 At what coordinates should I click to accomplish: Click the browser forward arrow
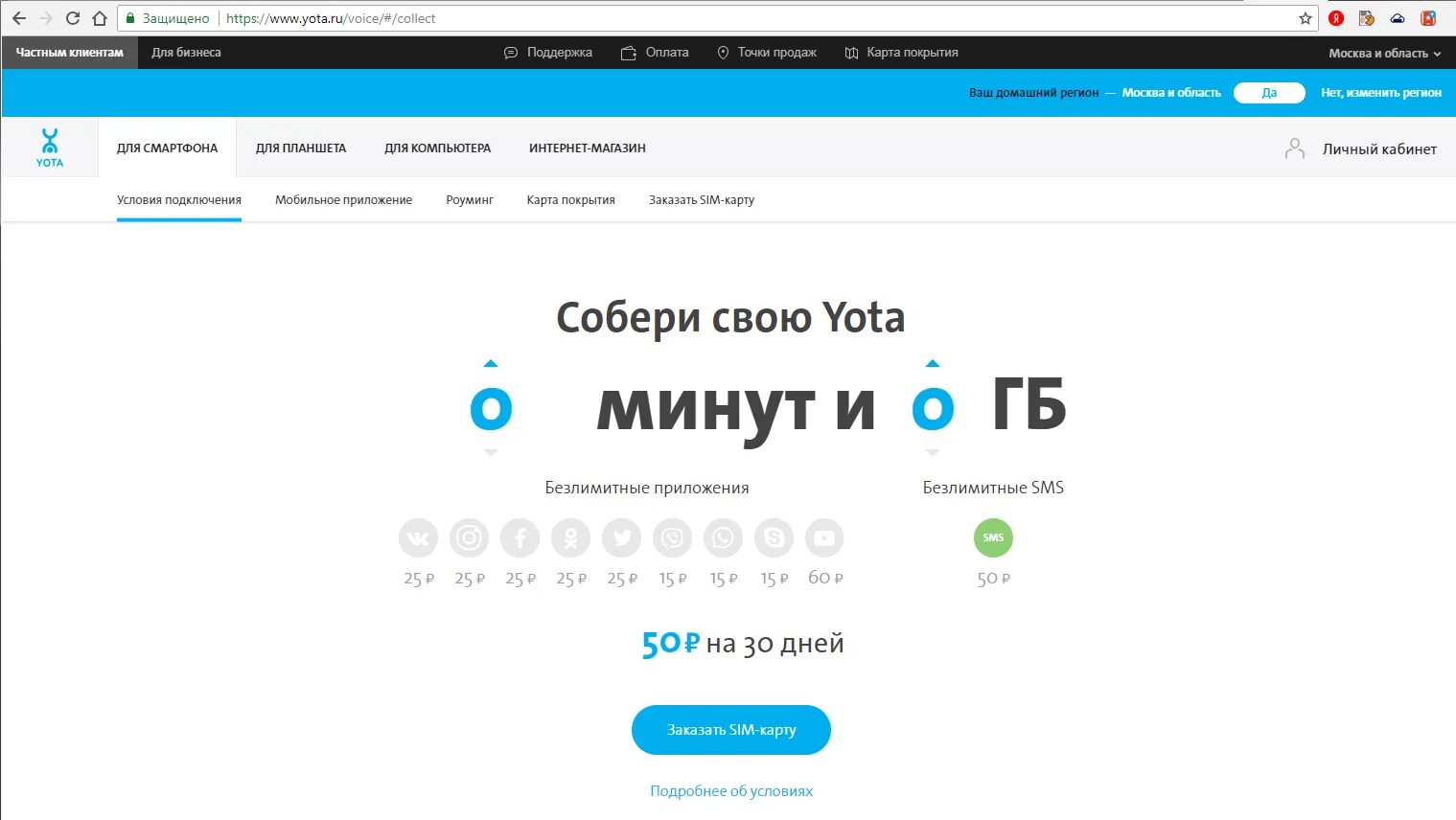pyautogui.click(x=45, y=18)
